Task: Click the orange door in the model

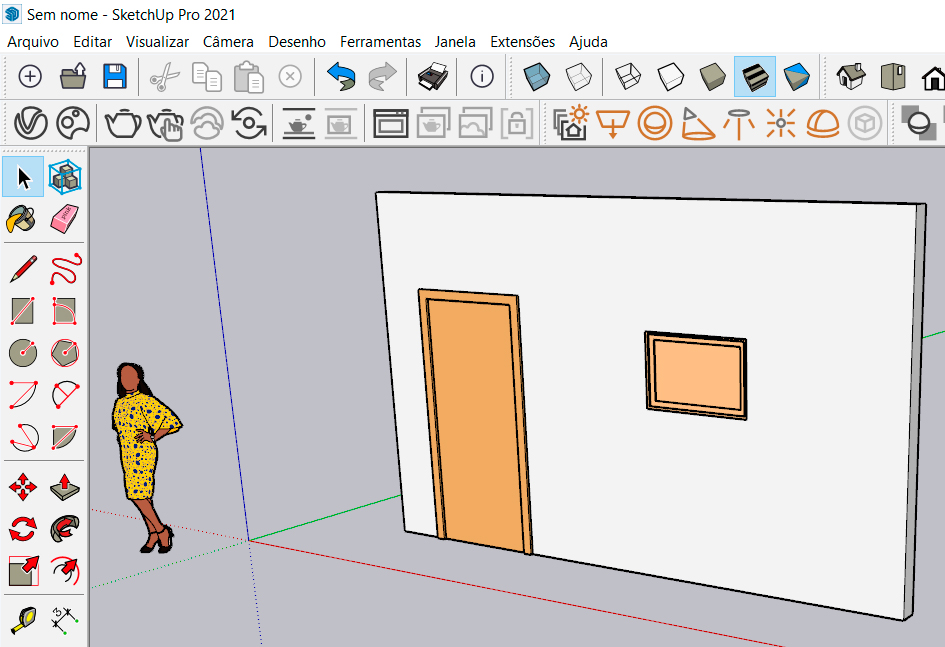Action: point(476,422)
